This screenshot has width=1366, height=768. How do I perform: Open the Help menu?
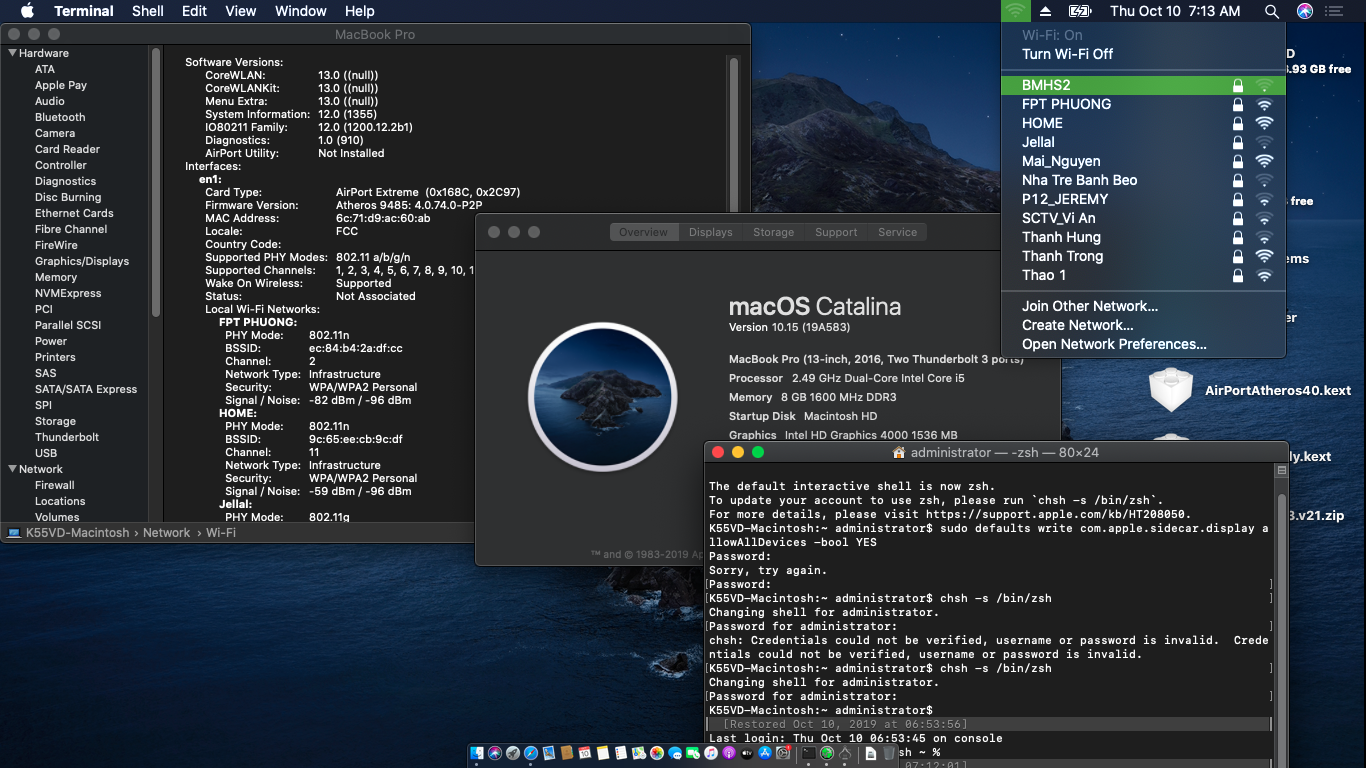click(x=359, y=11)
